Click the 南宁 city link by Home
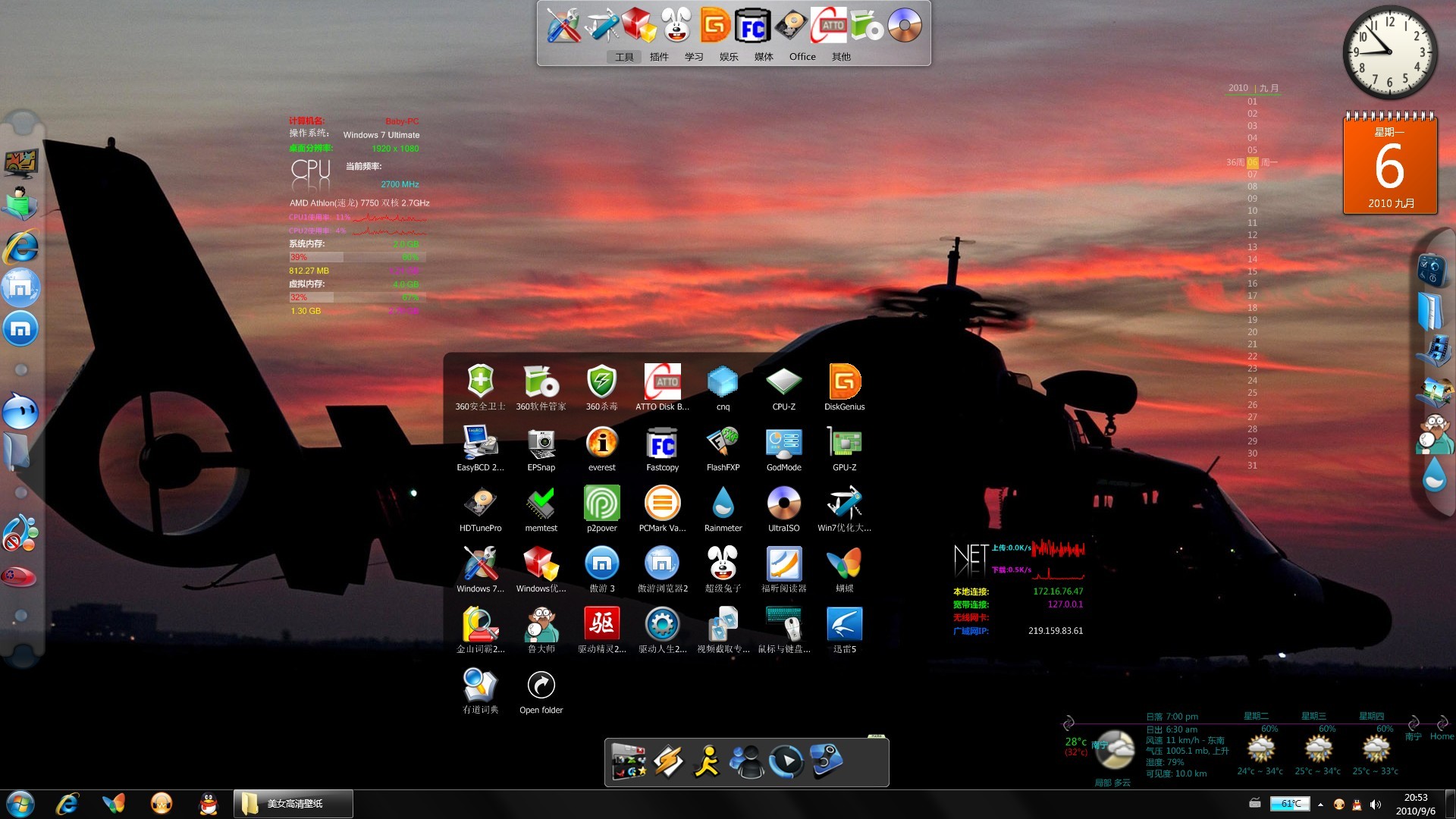The height and width of the screenshot is (819, 1456). click(1413, 736)
